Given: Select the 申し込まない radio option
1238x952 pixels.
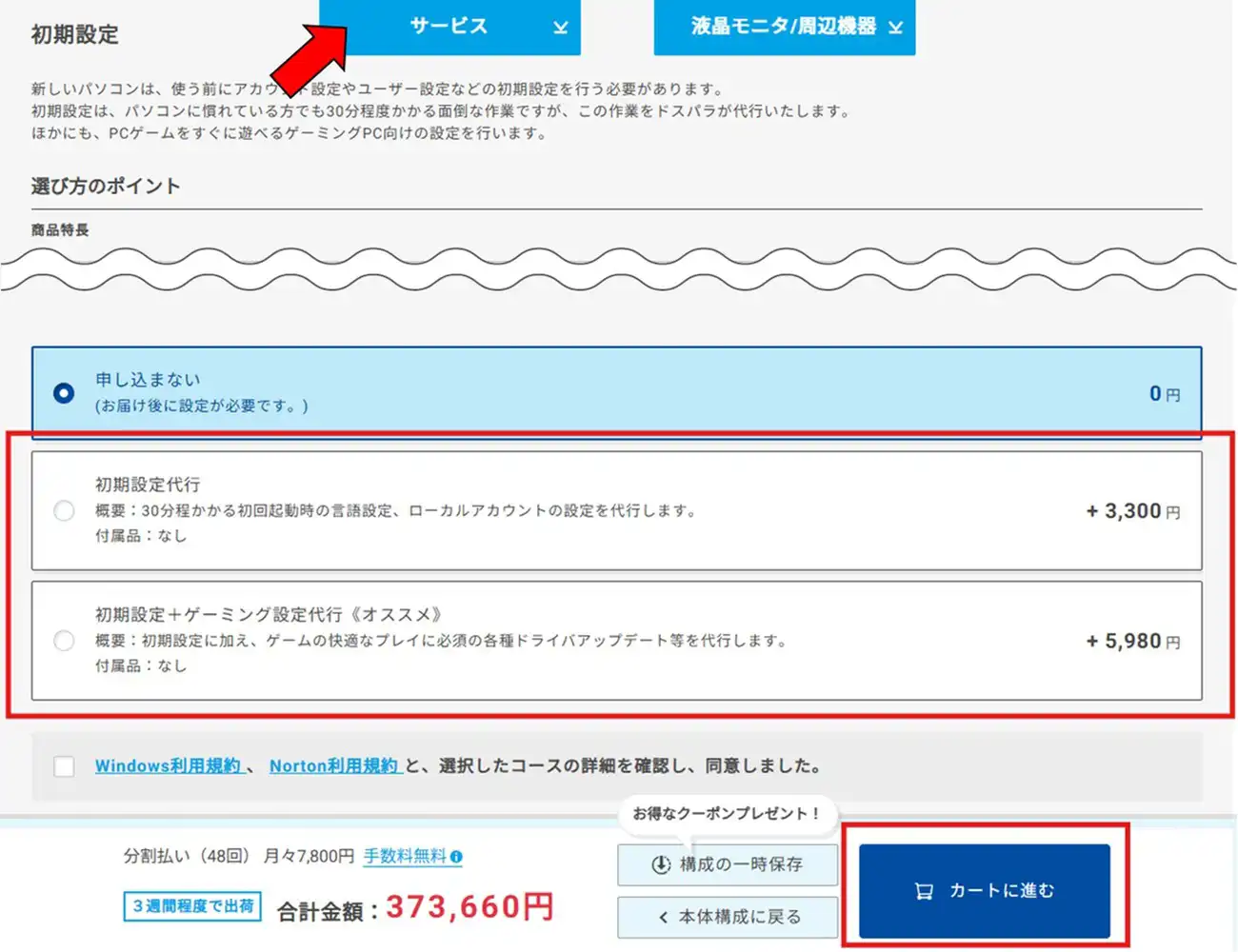Looking at the screenshot, I should 64,393.
